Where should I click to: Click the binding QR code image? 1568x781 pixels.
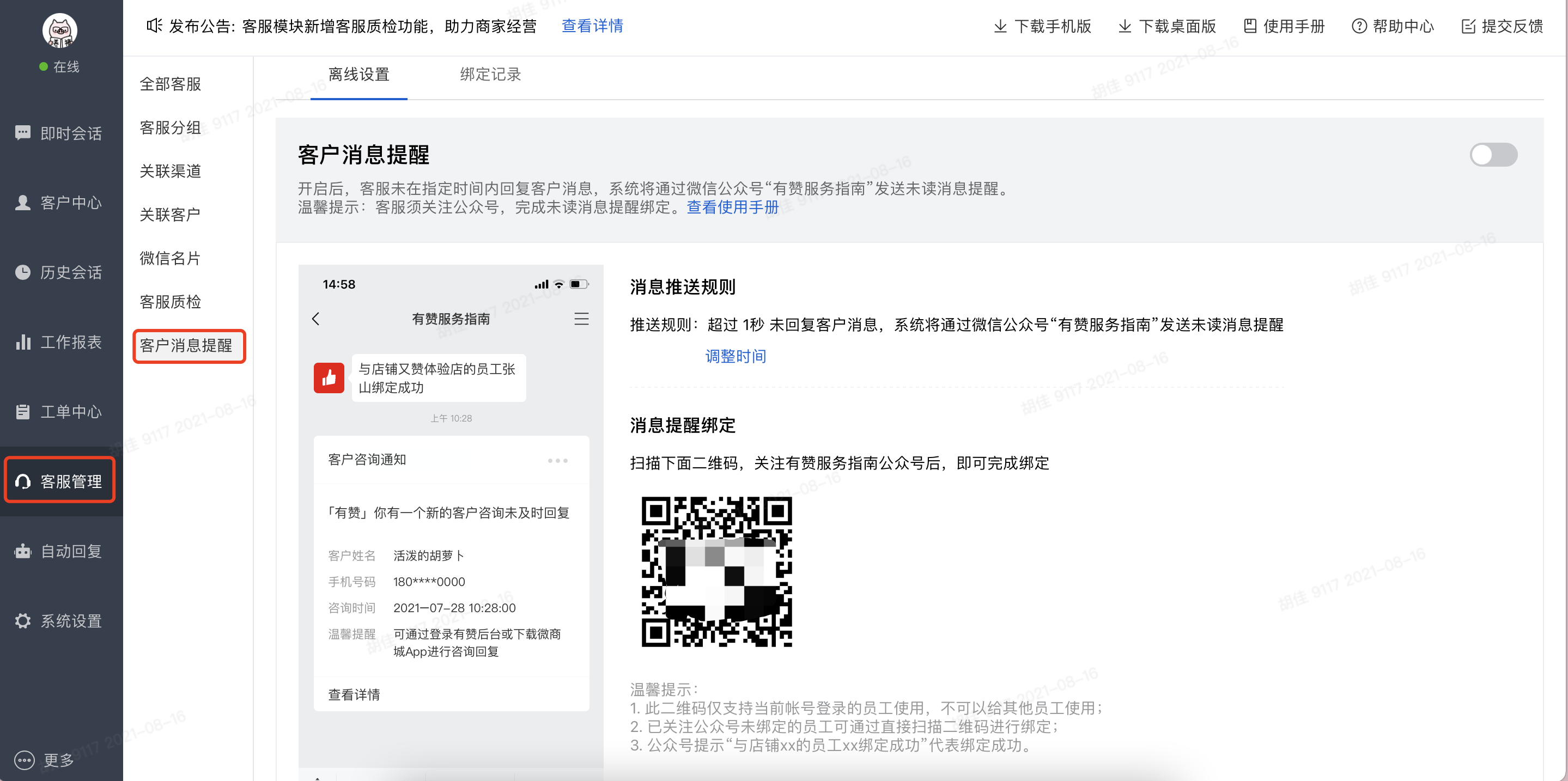716,571
